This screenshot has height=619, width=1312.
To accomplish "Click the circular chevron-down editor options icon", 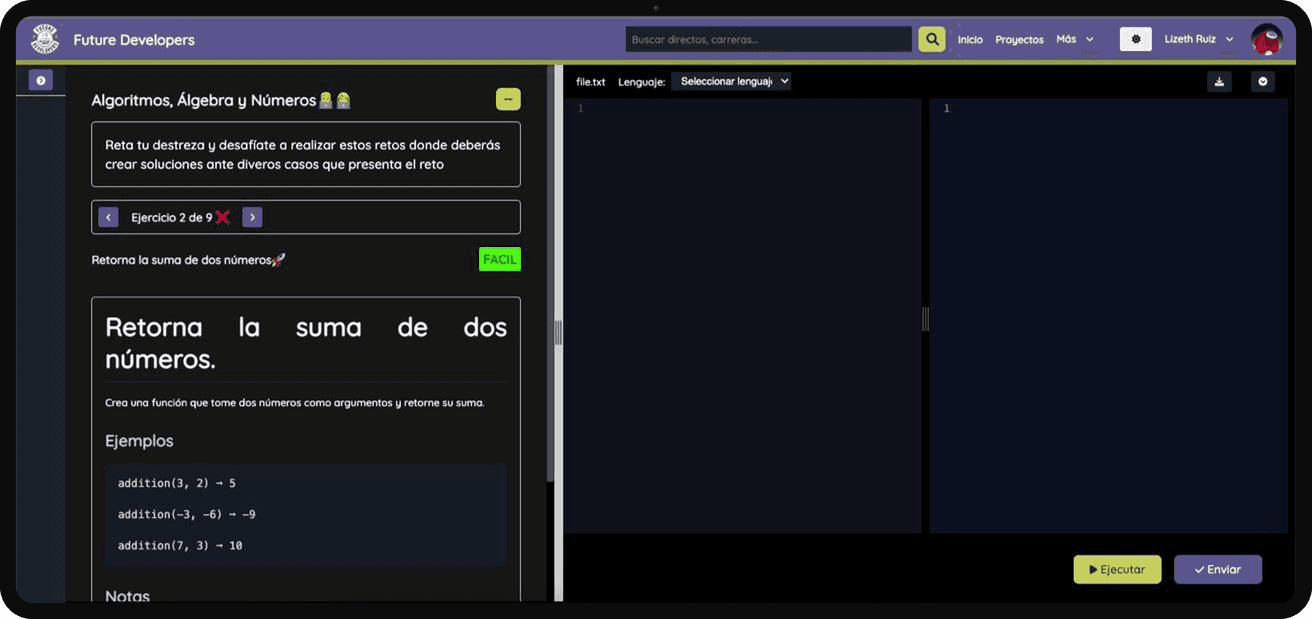I will click(1263, 82).
